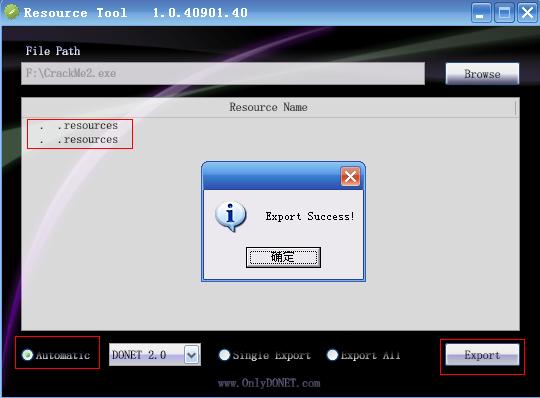Viewport: 540px width, 398px height.
Task: Select the second .resources list entry
Action: tap(79, 140)
